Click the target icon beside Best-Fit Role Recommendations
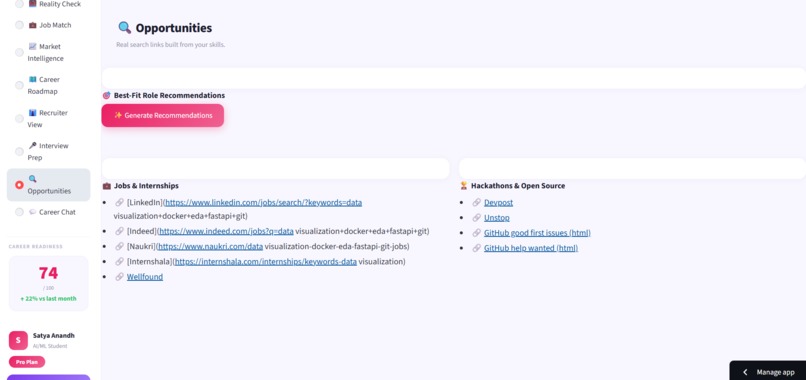 click(106, 96)
